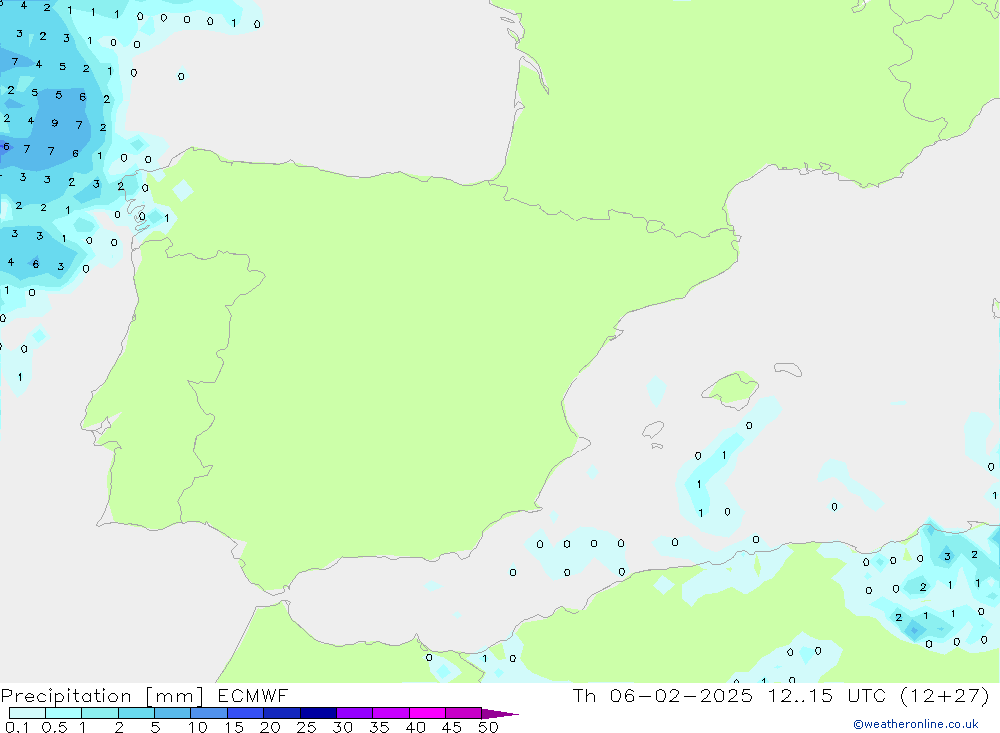1000x733 pixels.
Task: Click the '9' precipitation value in the Atlantic
Action: click(55, 123)
